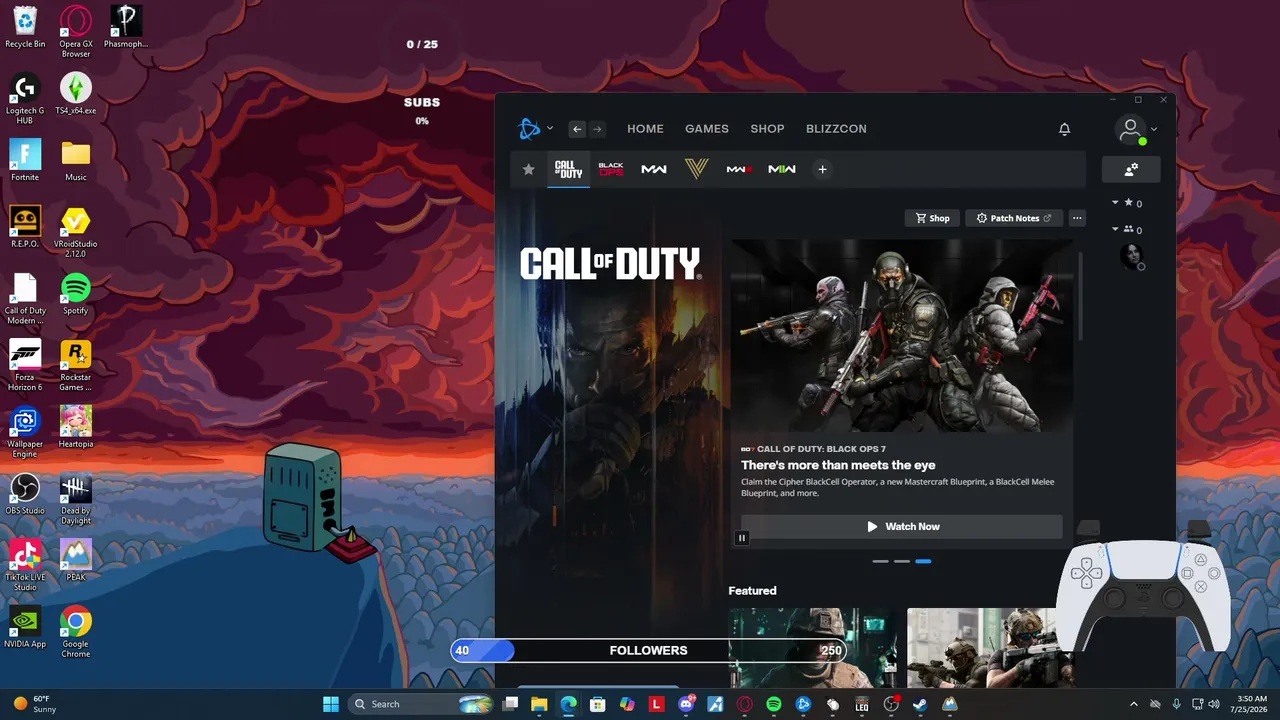
Task: Select the Black Ops game icon
Action: (611, 169)
